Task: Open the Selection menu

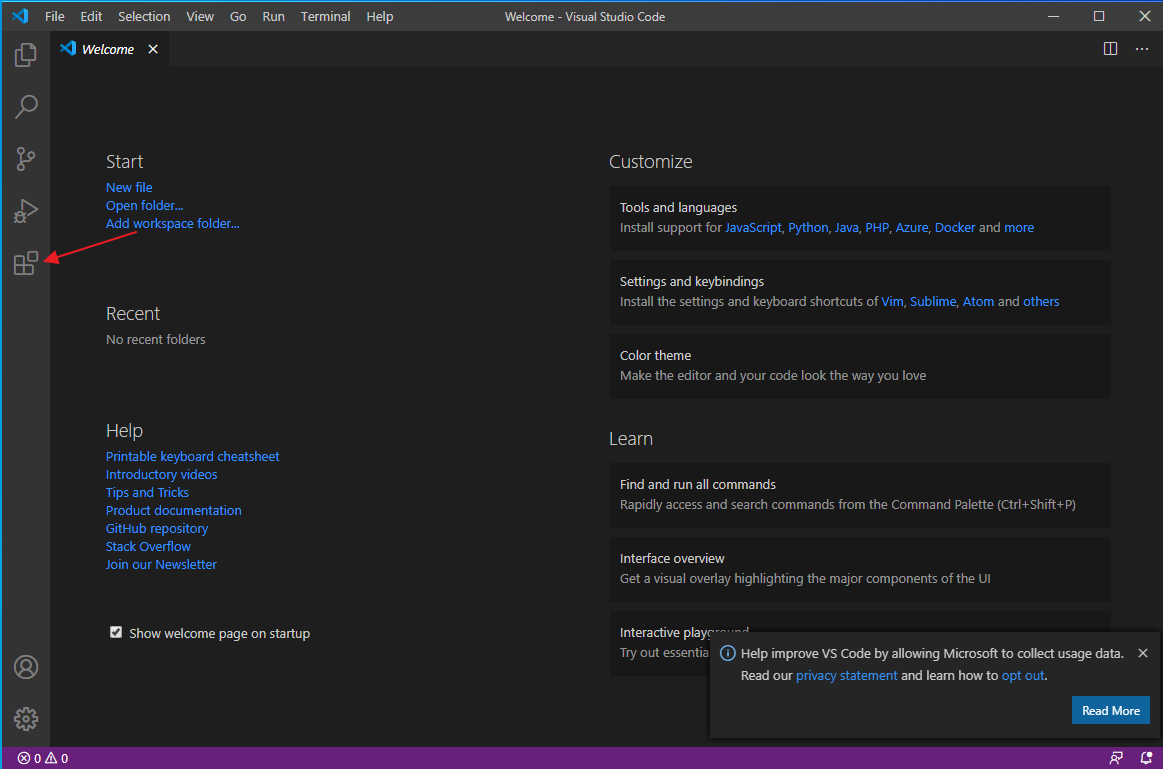Action: (x=144, y=16)
